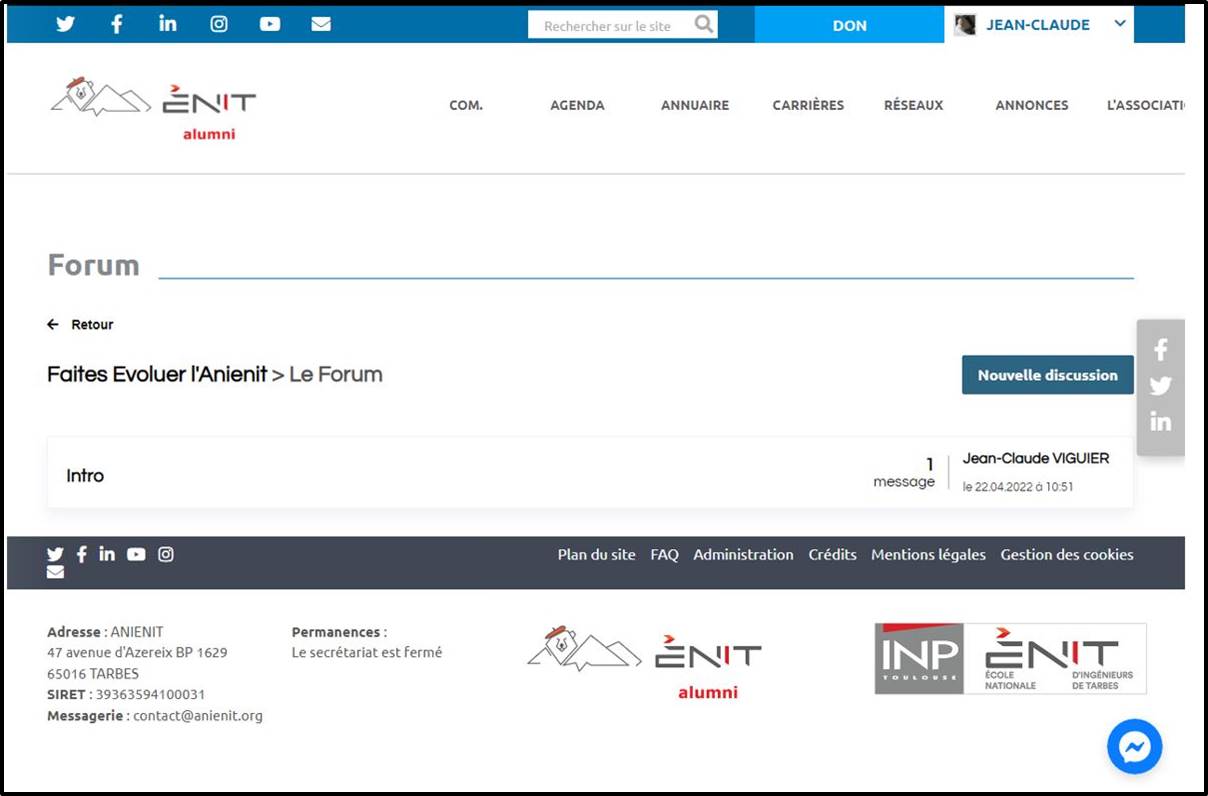Screen dimensions: 1208x796
Task: Open LinkedIn icon in top header bar
Action: [x=168, y=24]
